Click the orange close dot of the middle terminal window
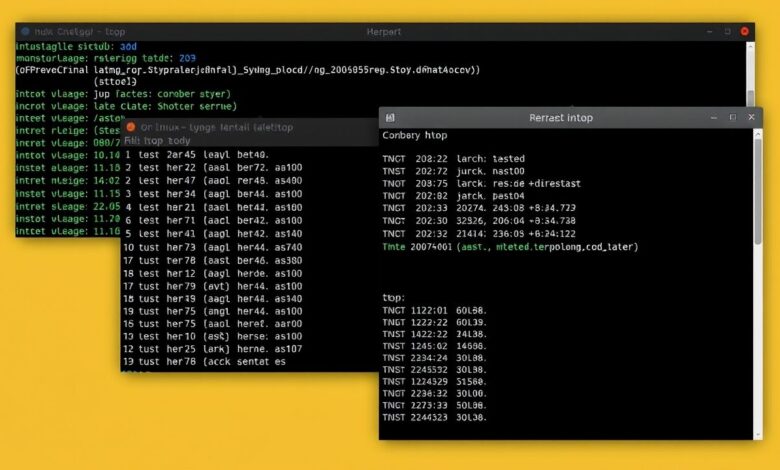 point(131,127)
